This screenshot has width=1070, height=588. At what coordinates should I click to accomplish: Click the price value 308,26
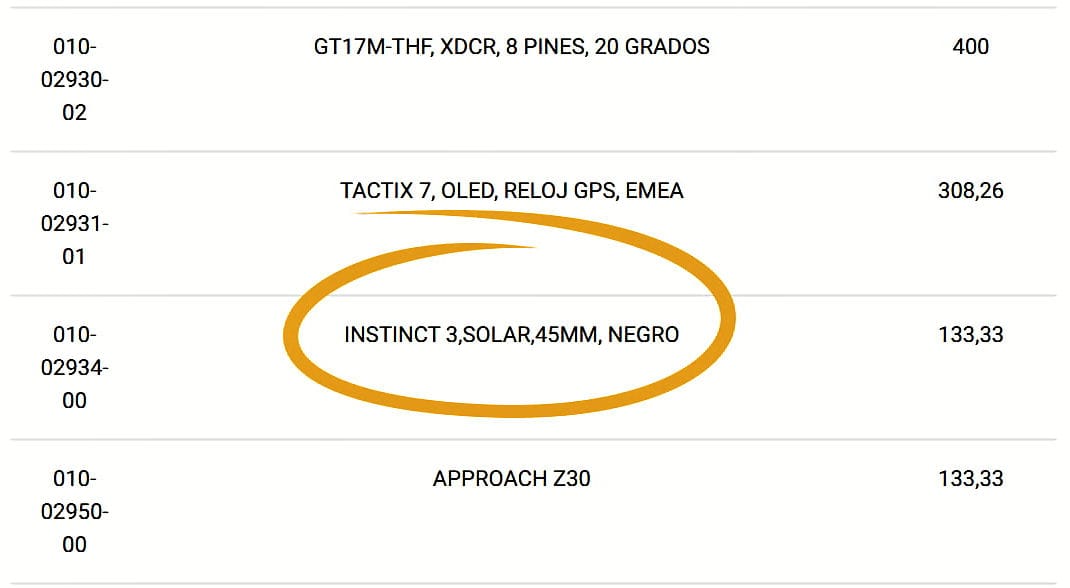pos(970,191)
